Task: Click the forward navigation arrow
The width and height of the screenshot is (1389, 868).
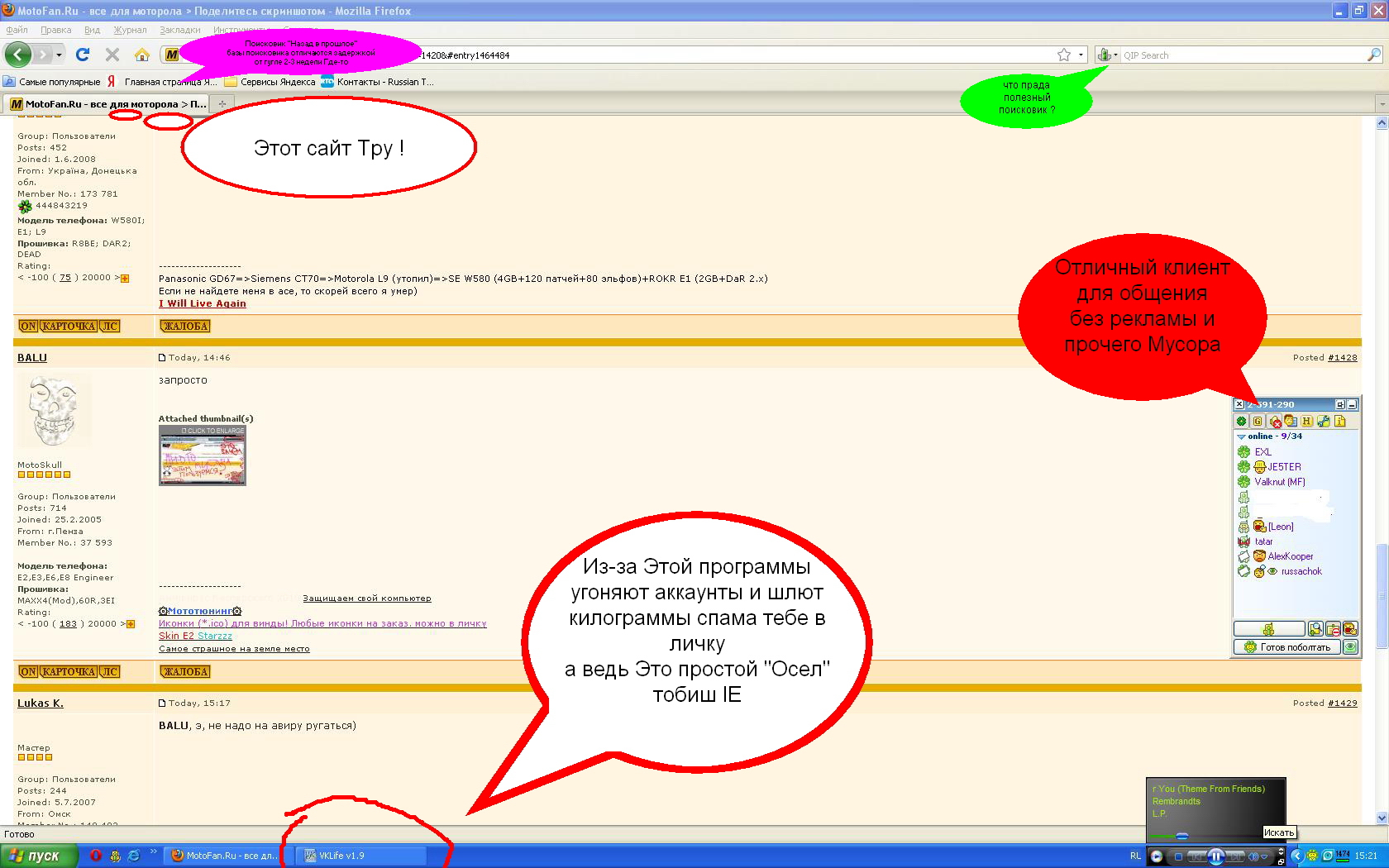Action: [x=43, y=55]
